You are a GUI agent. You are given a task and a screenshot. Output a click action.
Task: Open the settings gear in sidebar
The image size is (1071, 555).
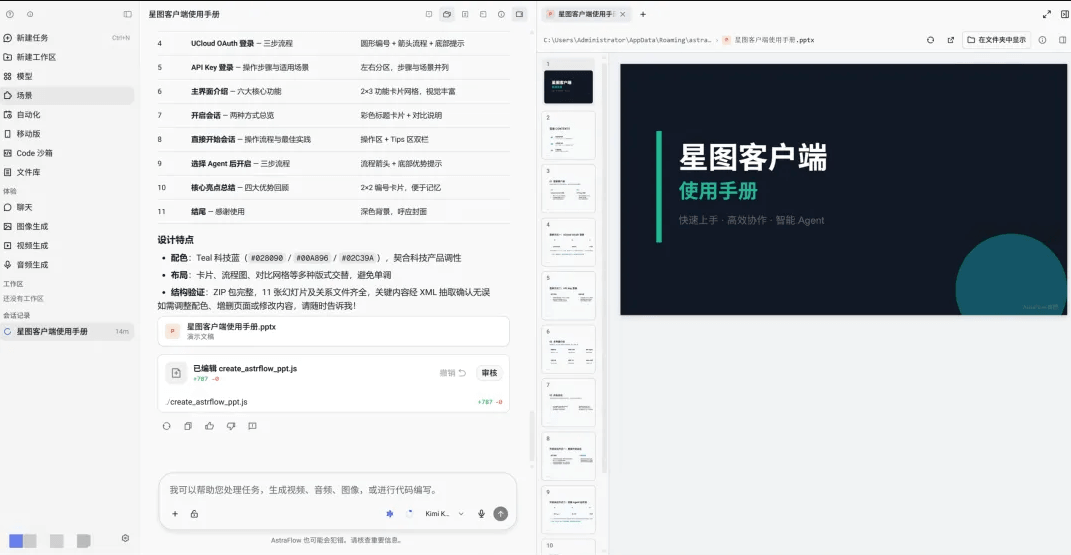tap(125, 538)
